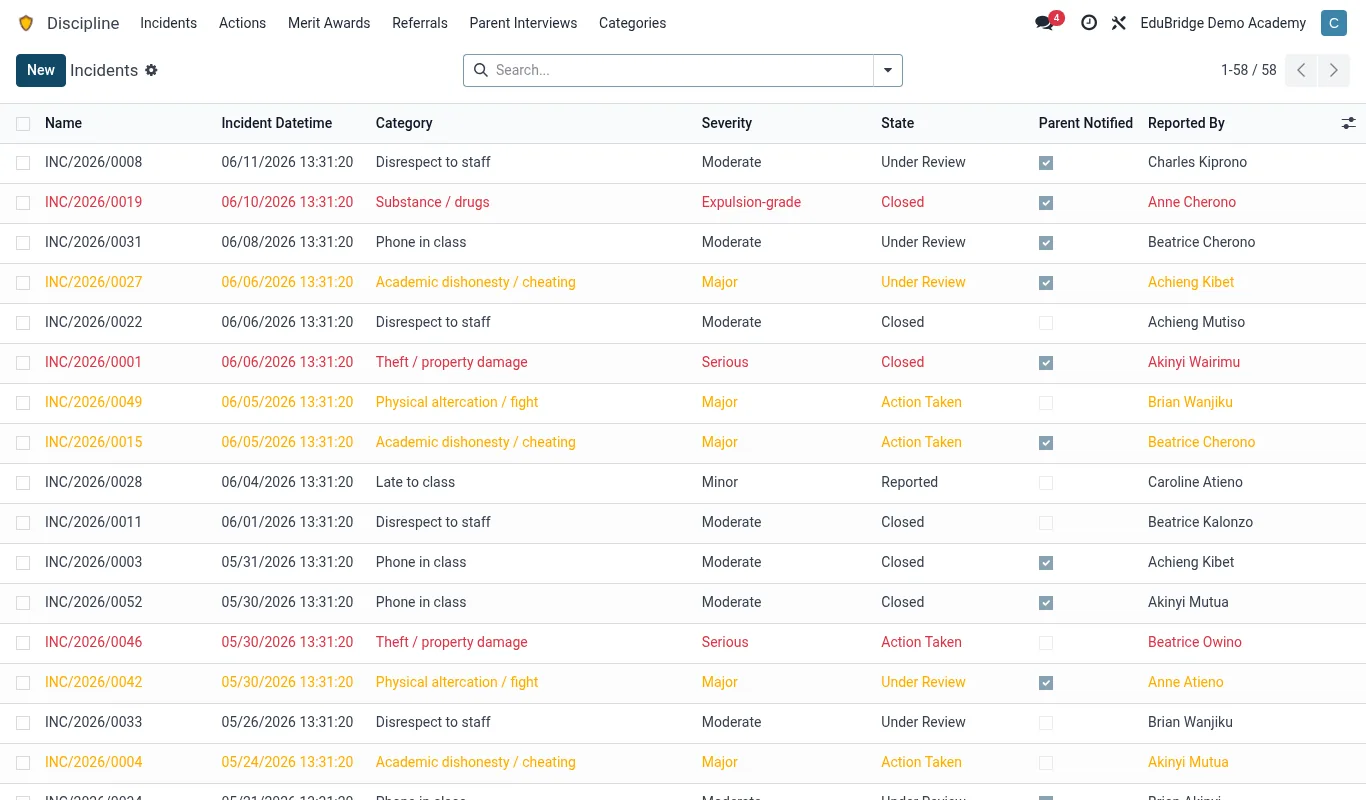This screenshot has height=800, width=1366.
Task: Select row INC/2026/0027 checkbox
Action: pos(23,283)
